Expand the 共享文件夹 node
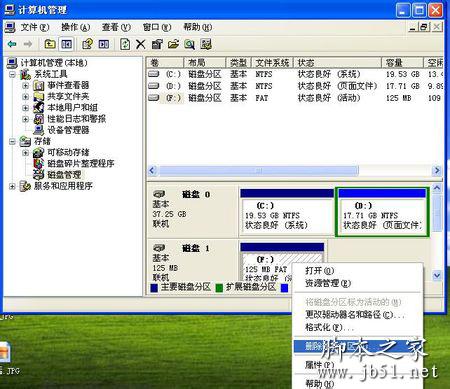 point(26,97)
